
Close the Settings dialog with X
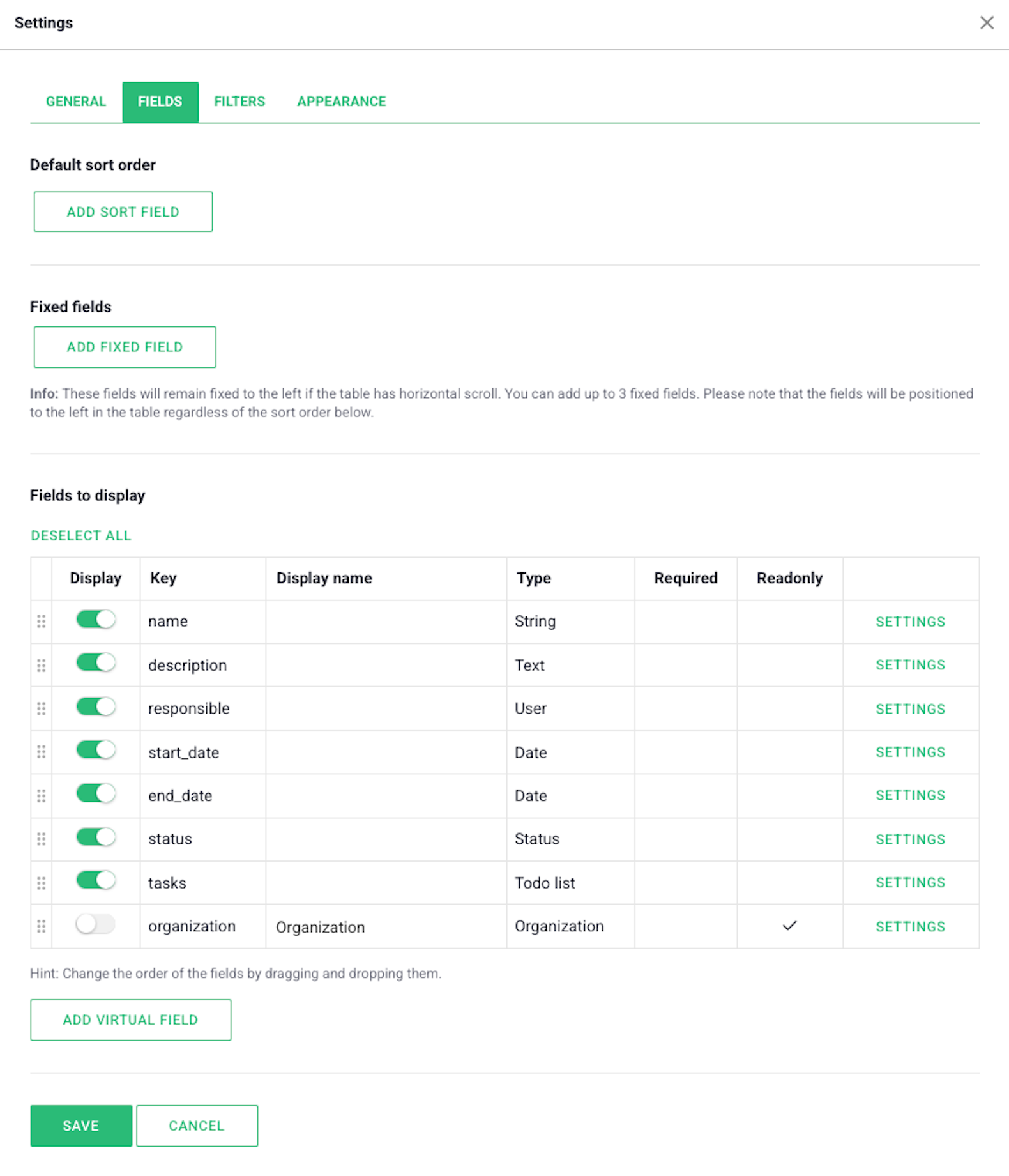click(x=987, y=23)
